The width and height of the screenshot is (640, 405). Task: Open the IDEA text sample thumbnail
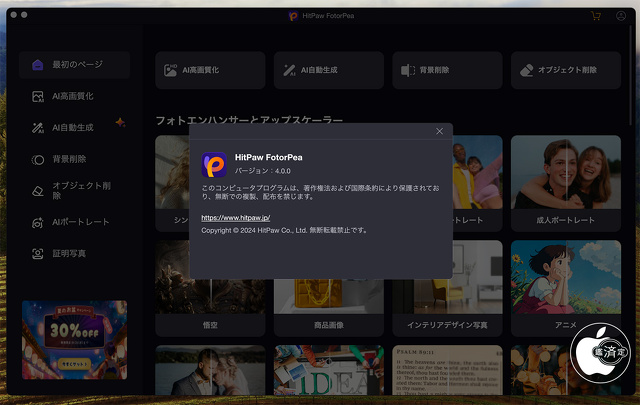[x=329, y=370]
